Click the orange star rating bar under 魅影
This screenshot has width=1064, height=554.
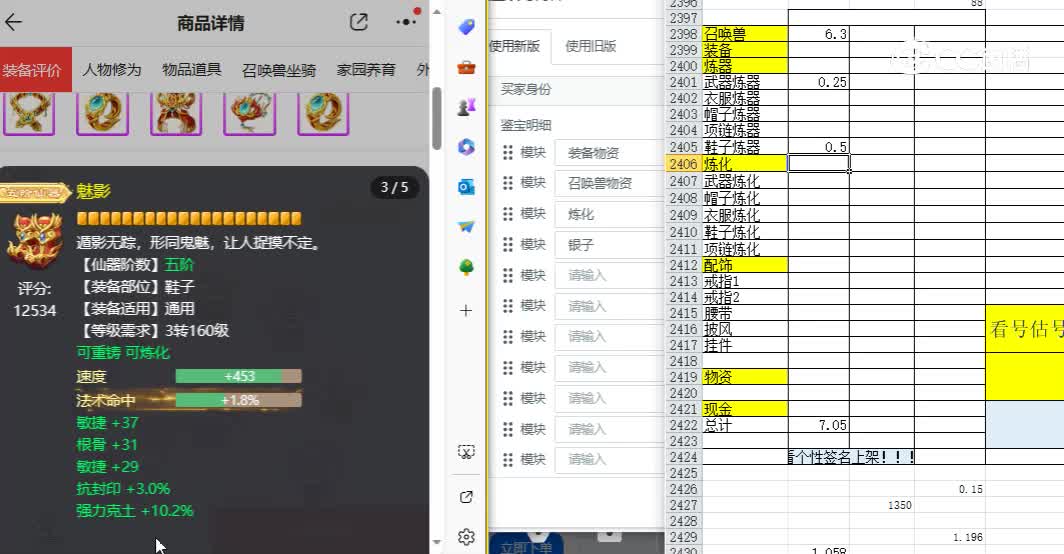click(189, 219)
